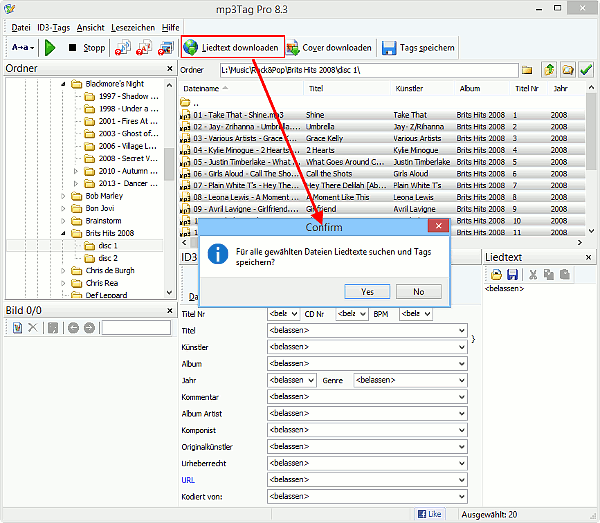Open the Lesezeichen menu
This screenshot has width=600, height=523.
(133, 28)
